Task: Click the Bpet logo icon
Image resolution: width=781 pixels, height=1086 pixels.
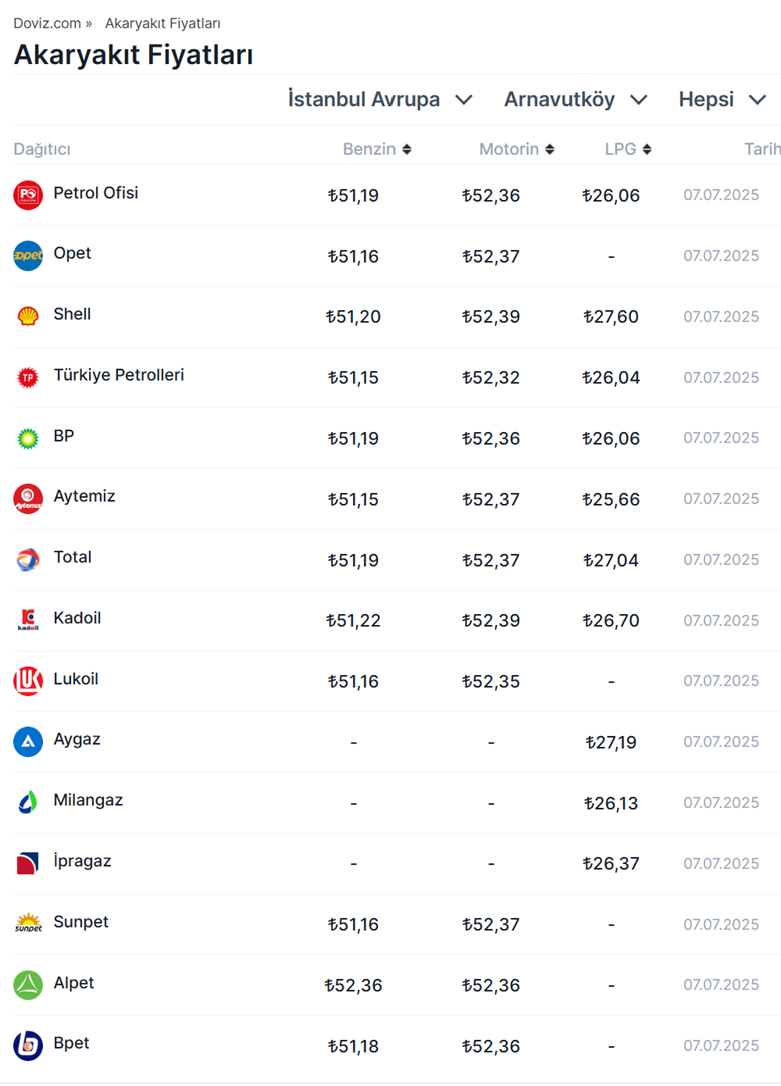Action: (x=28, y=1045)
